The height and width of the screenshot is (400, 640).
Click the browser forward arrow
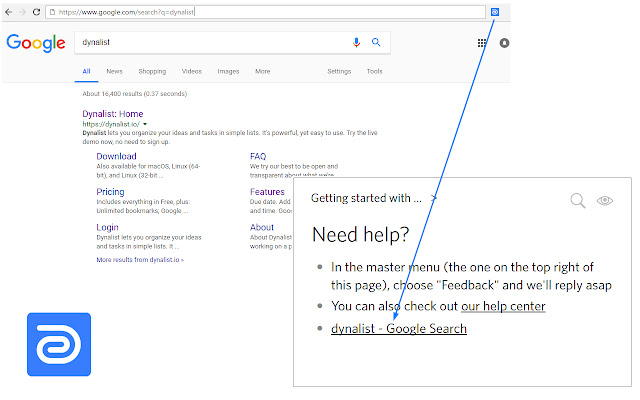click(22, 12)
